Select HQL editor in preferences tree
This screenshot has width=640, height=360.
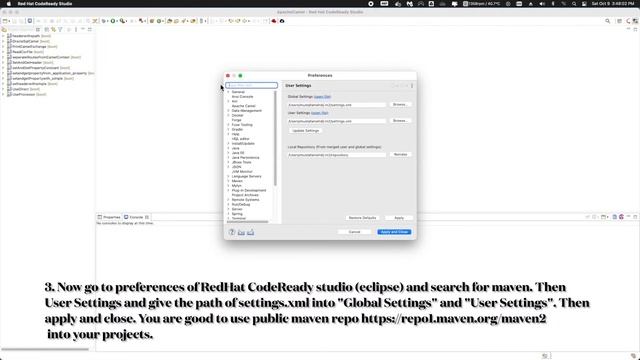[240, 139]
